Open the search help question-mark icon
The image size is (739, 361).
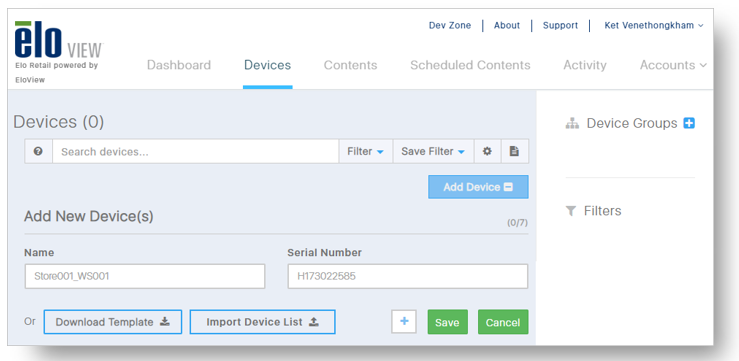coord(39,151)
